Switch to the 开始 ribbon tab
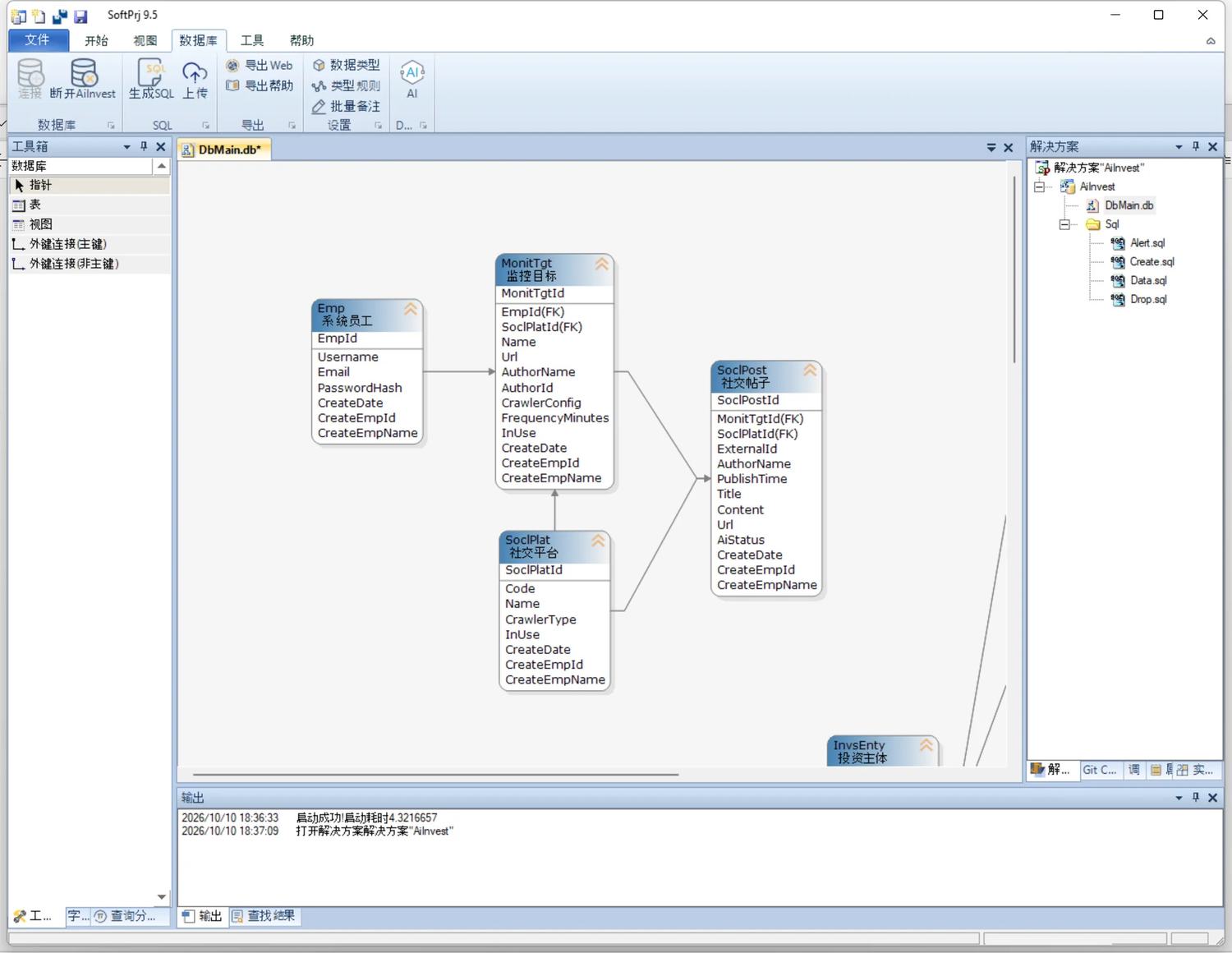1232x953 pixels. pyautogui.click(x=96, y=40)
